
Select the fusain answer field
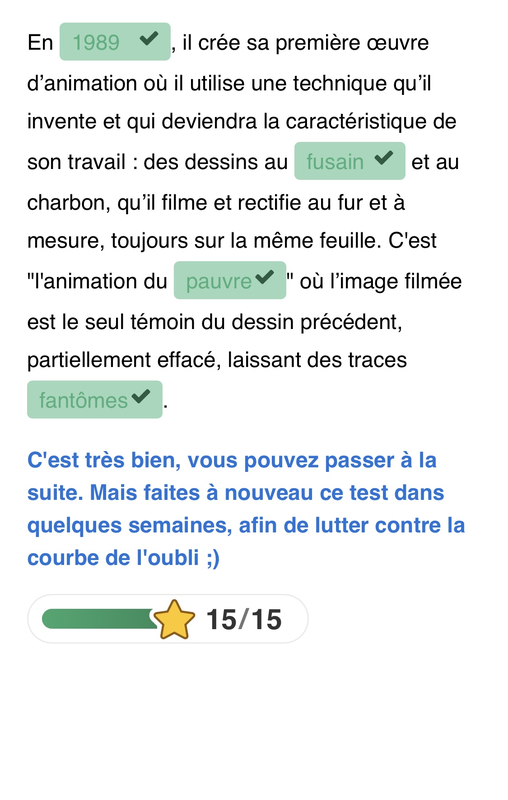tap(349, 161)
